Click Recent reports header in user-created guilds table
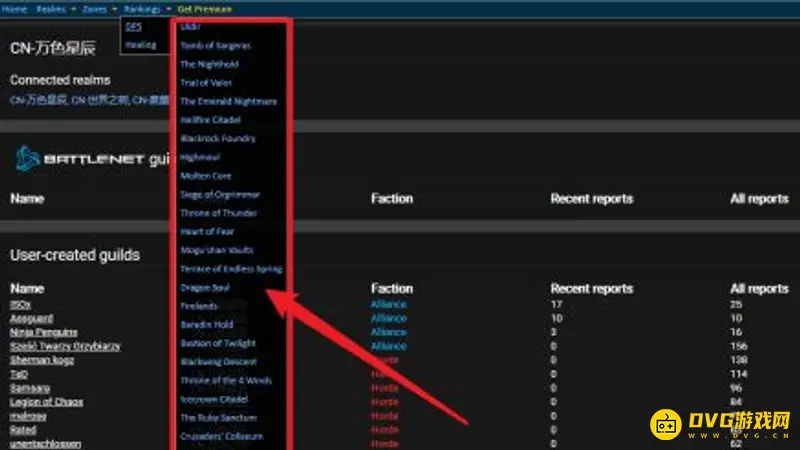The image size is (800, 450). coord(592,289)
